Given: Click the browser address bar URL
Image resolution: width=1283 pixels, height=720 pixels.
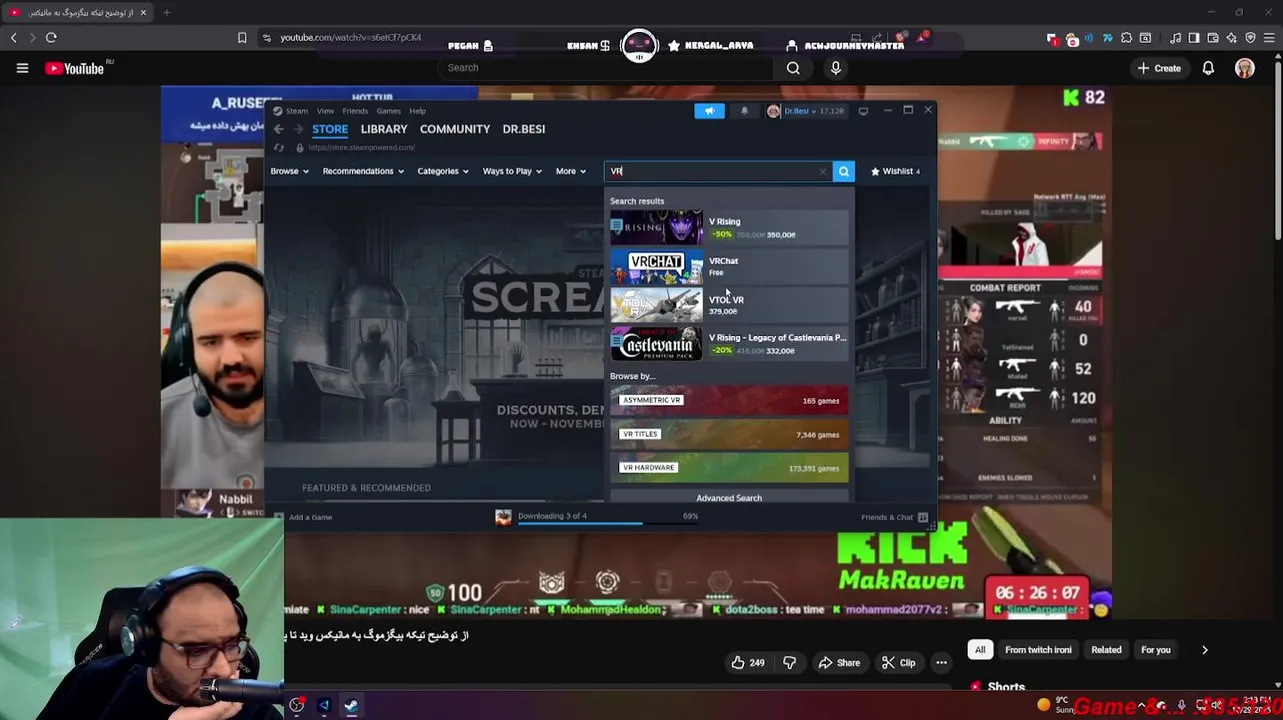Looking at the screenshot, I should (x=350, y=38).
